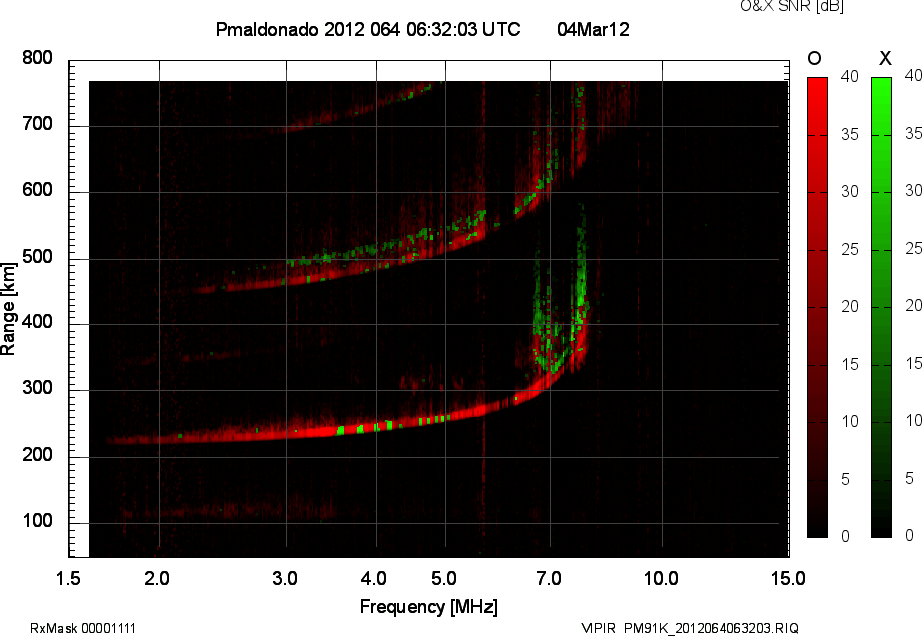Click the green X-mode SNR color bar
The width and height of the screenshot is (922, 636).
coord(881,307)
